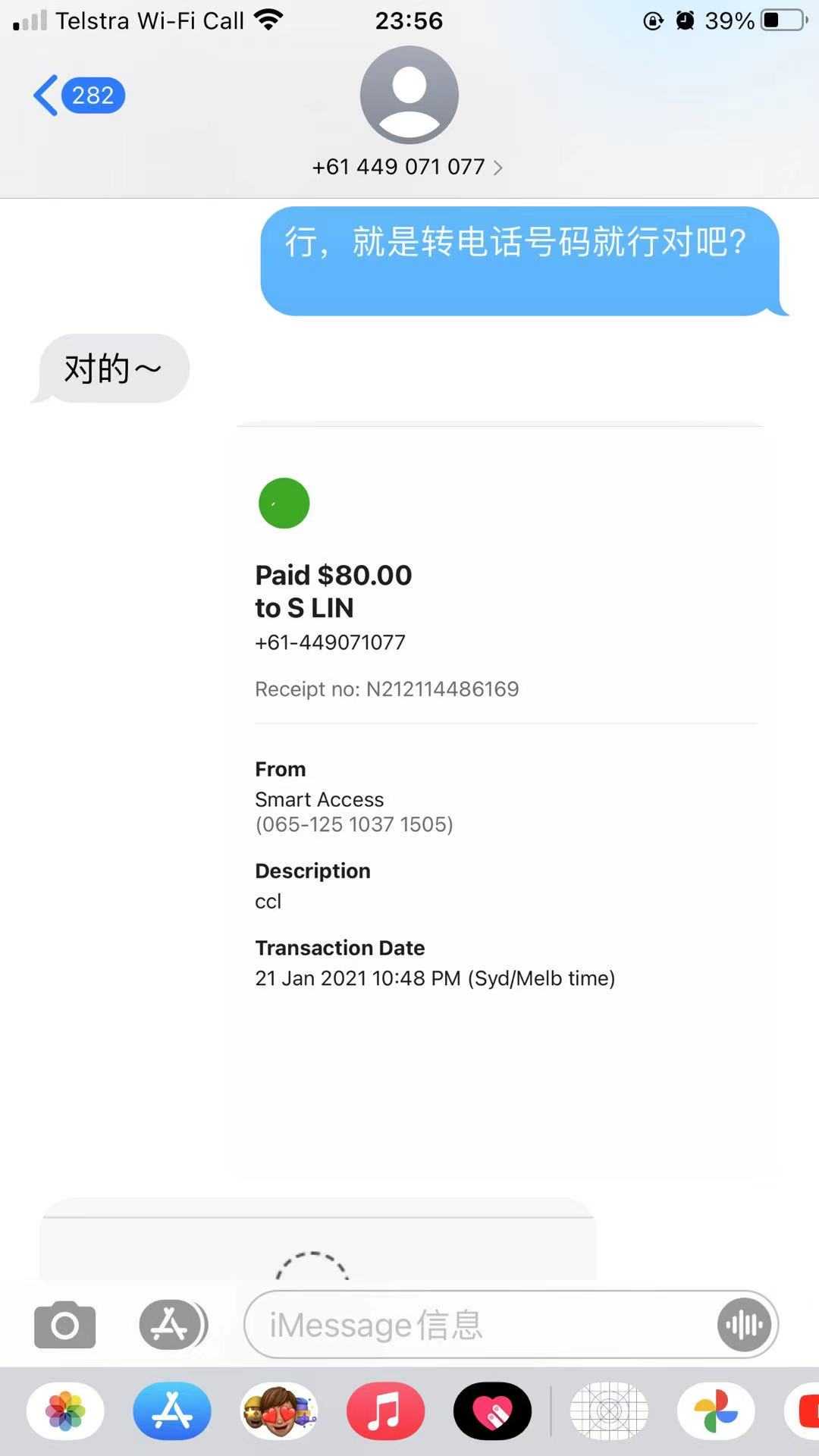Open the Music app in drawer

[385, 1411]
